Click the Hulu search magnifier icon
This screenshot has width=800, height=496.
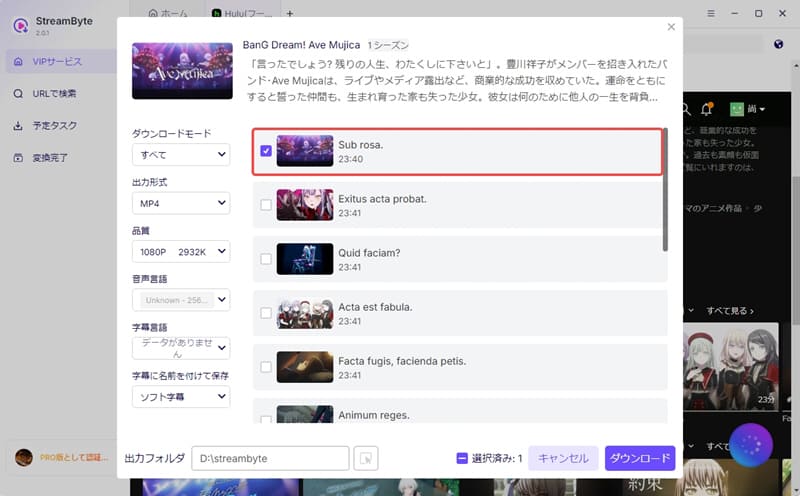click(686, 109)
